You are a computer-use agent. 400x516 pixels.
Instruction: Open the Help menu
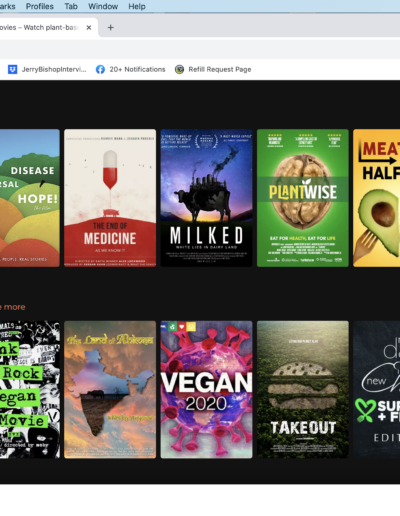[x=137, y=6]
